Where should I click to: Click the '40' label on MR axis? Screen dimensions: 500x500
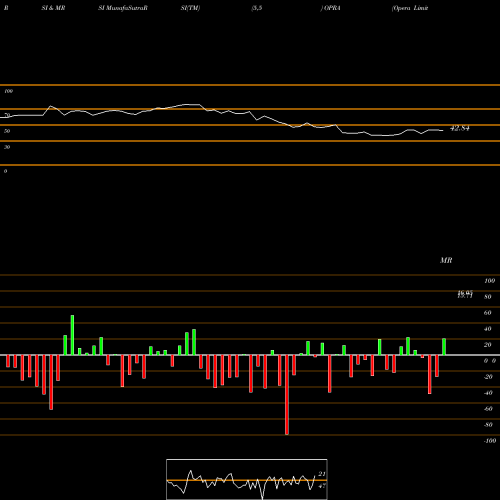tap(488, 329)
